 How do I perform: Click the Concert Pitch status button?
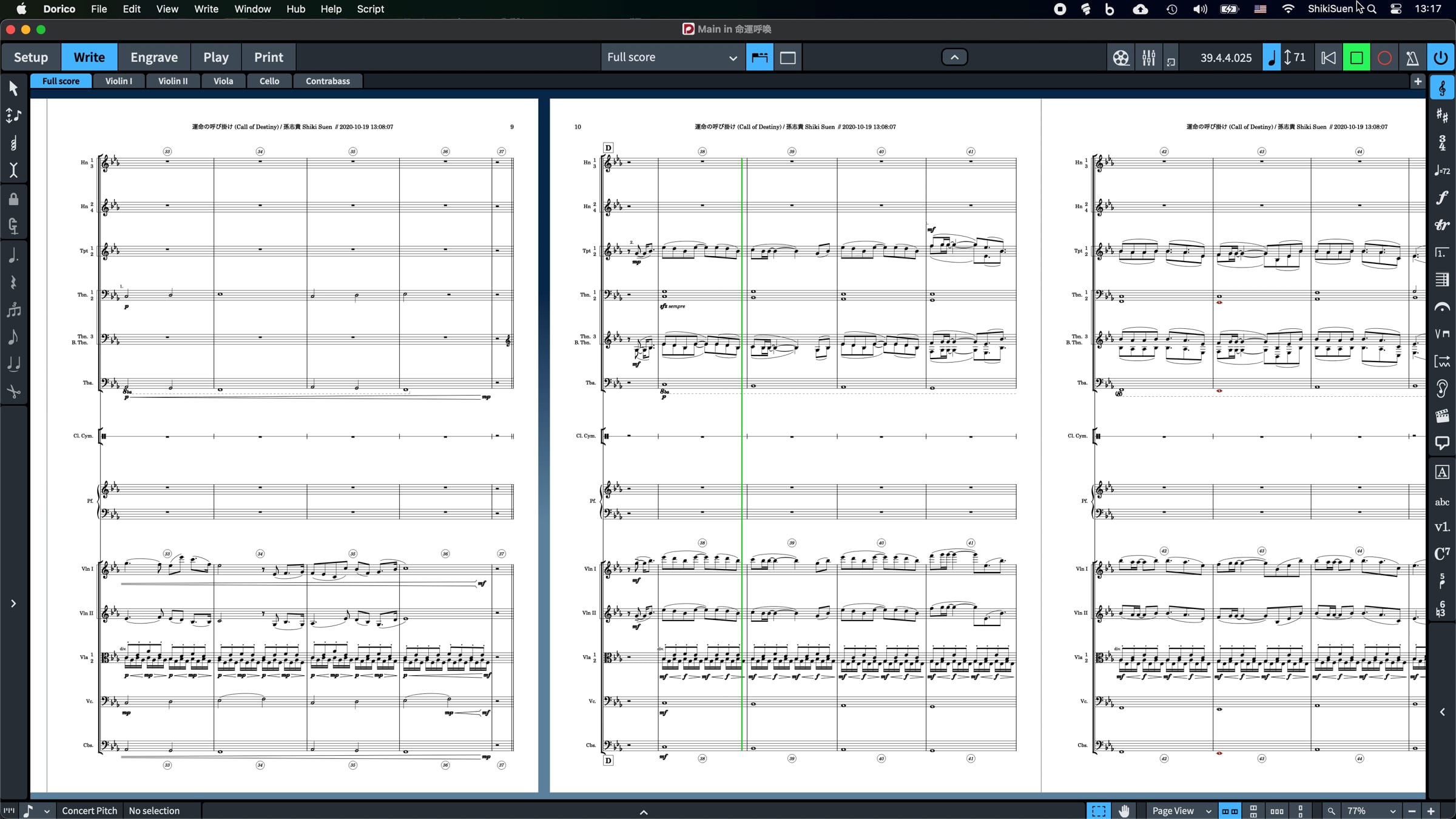(x=90, y=811)
